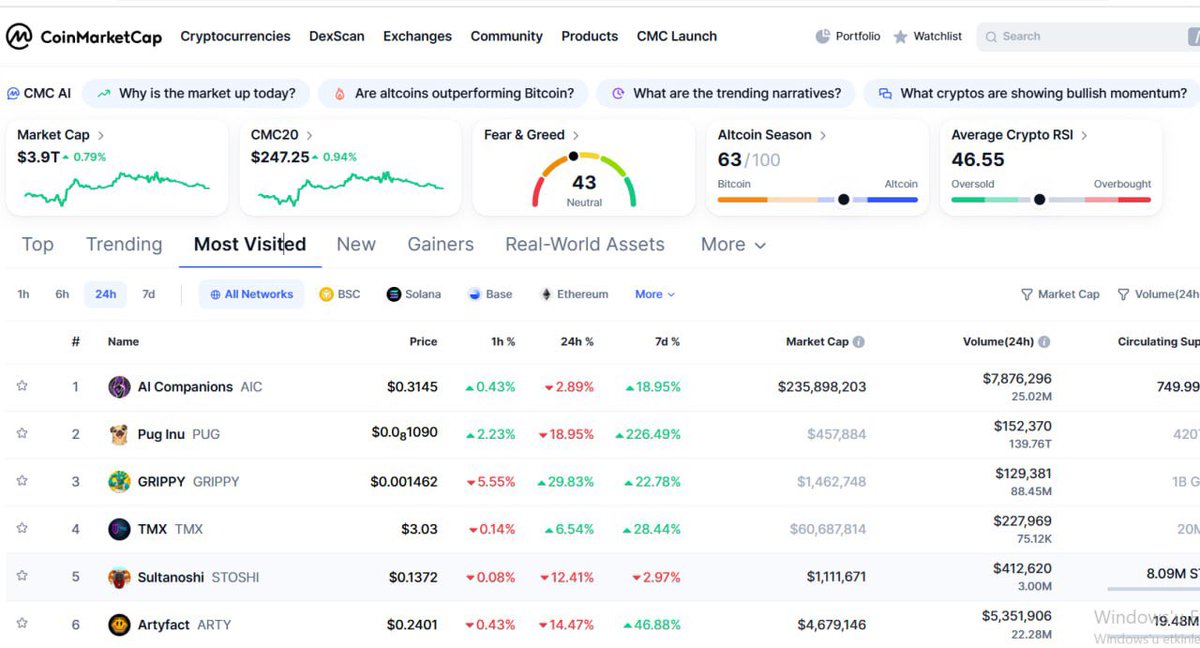The height and width of the screenshot is (648, 1200).
Task: Select the 24h timeframe button
Action: (105, 294)
